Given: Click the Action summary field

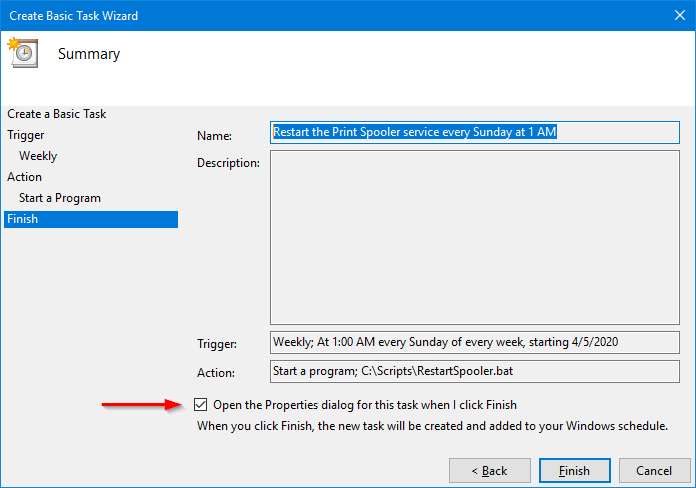Looking at the screenshot, I should tap(475, 371).
